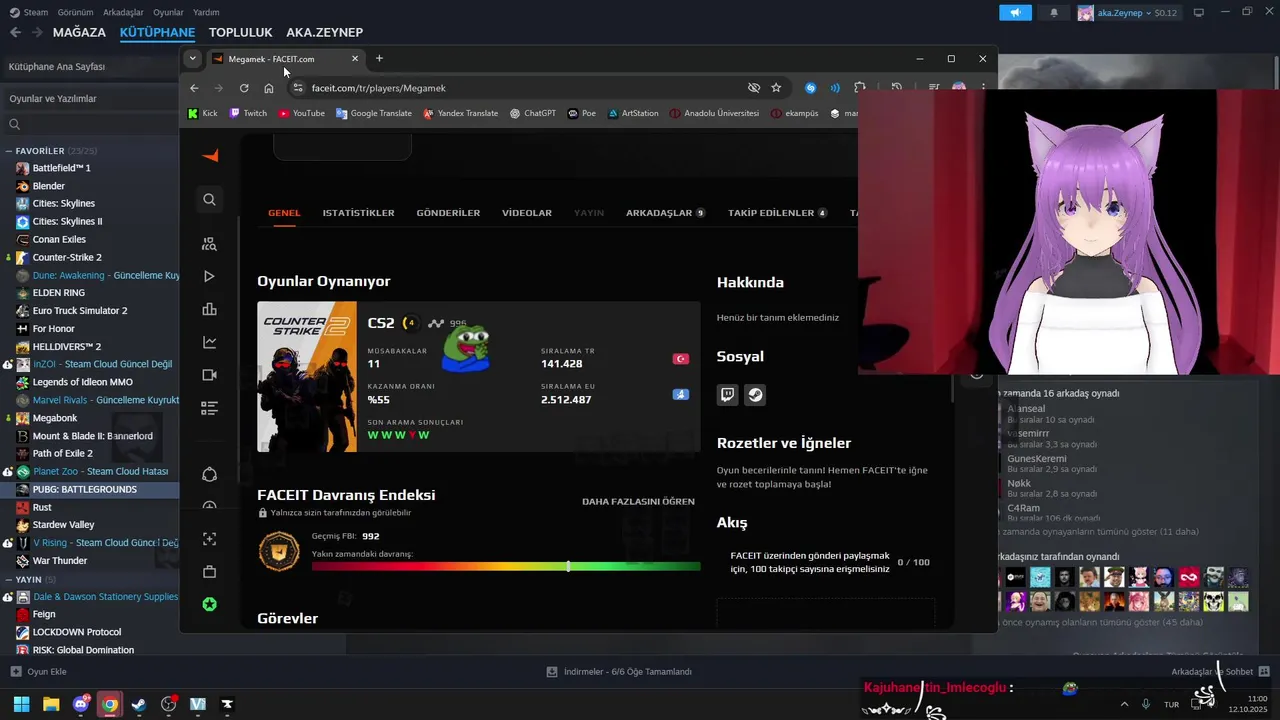Select ELDEN RING in Steam library

click(58, 293)
